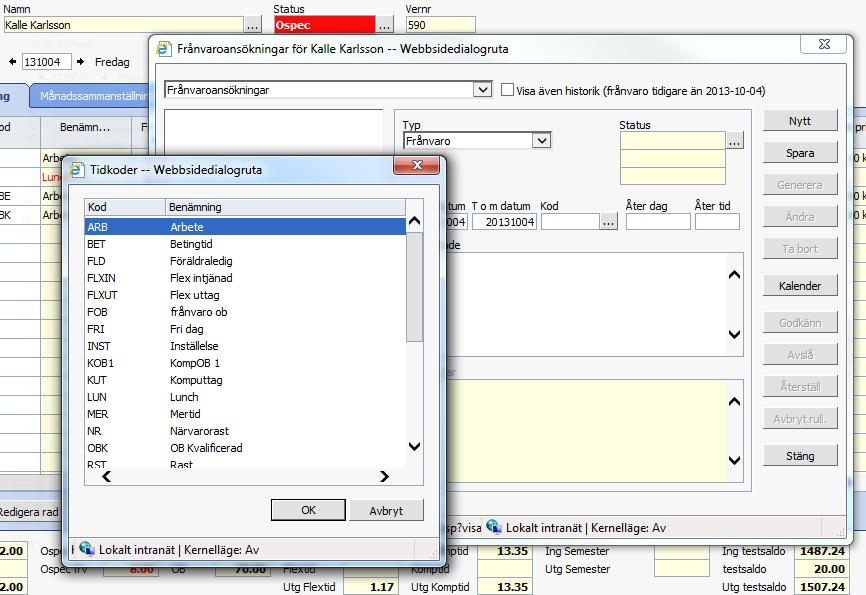Image resolution: width=866 pixels, height=595 pixels.
Task: Go to previous date with the left arrow
Action: pyautogui.click(x=12, y=62)
